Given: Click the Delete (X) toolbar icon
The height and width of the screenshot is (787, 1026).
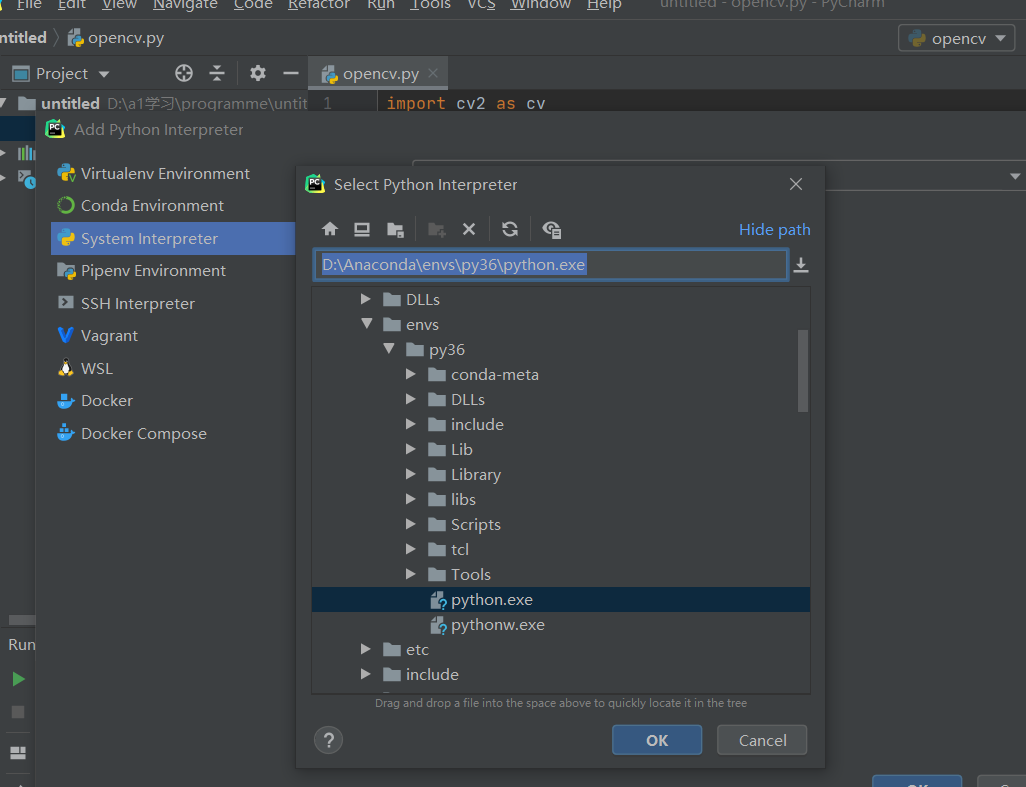Looking at the screenshot, I should coord(469,229).
